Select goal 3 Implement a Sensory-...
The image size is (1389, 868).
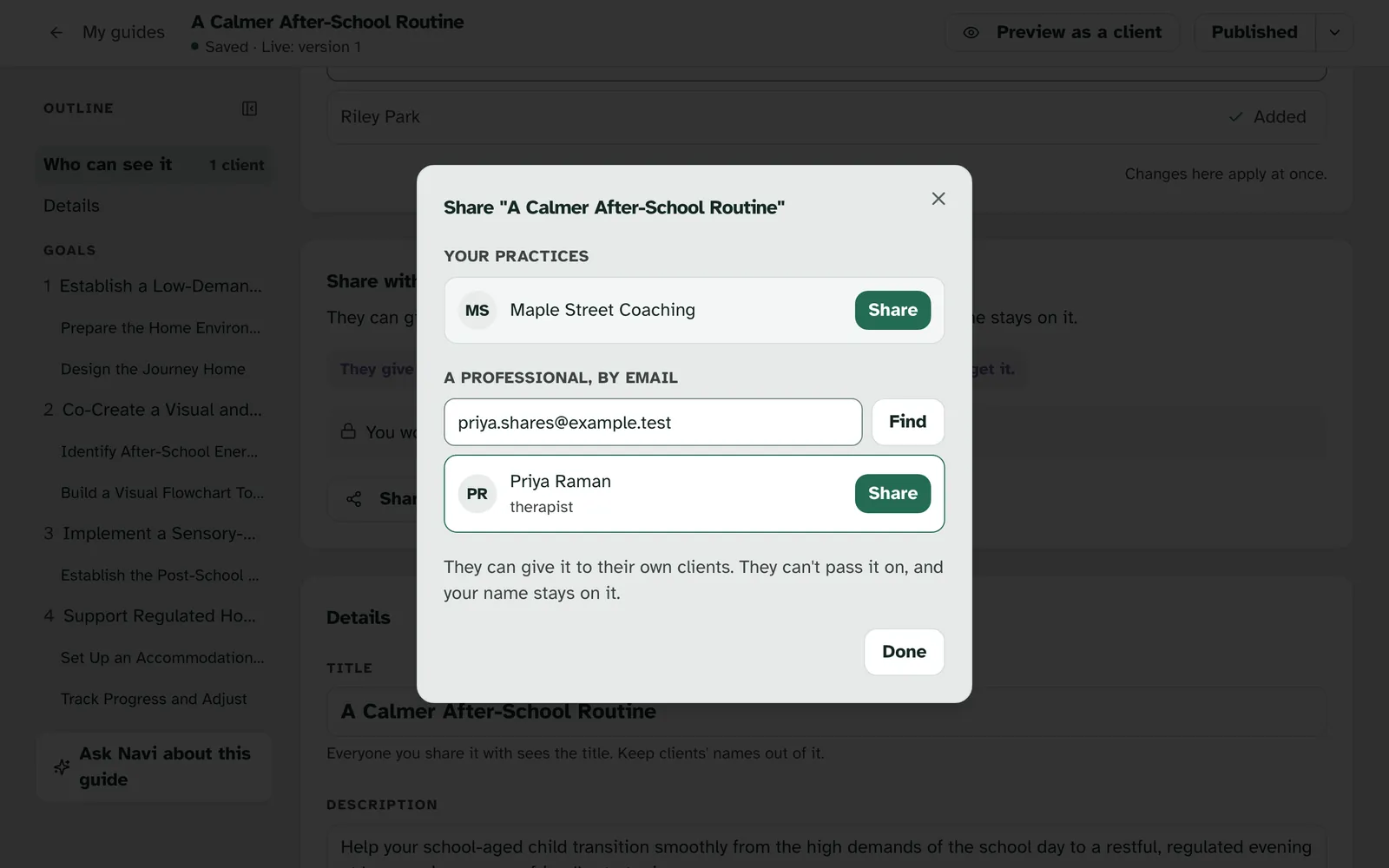click(150, 533)
